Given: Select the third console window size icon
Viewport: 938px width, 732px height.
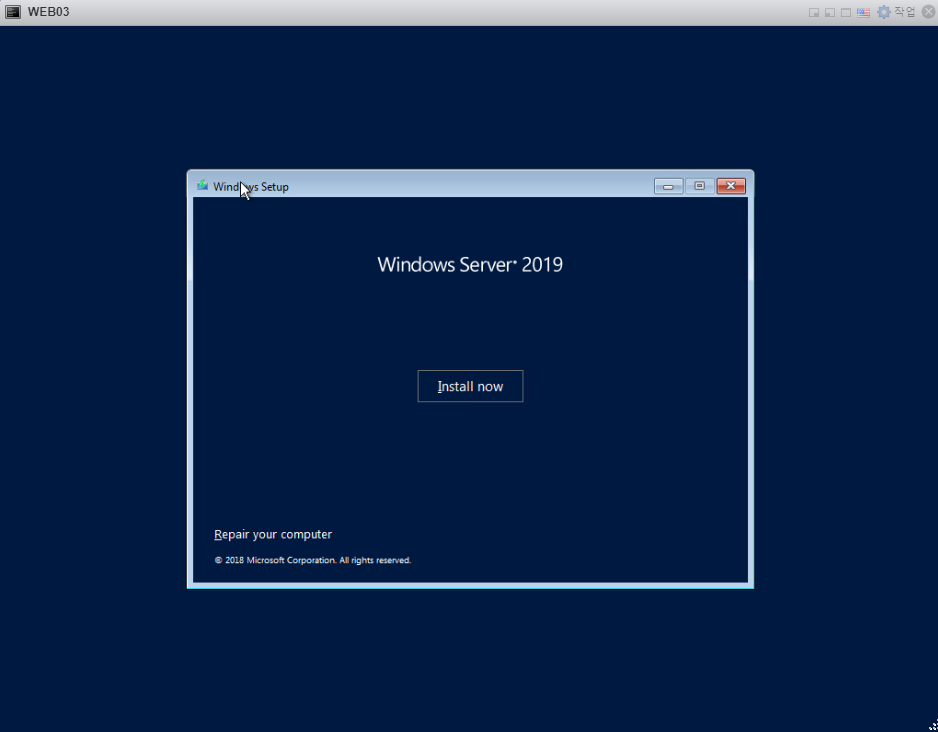Looking at the screenshot, I should pos(846,13).
